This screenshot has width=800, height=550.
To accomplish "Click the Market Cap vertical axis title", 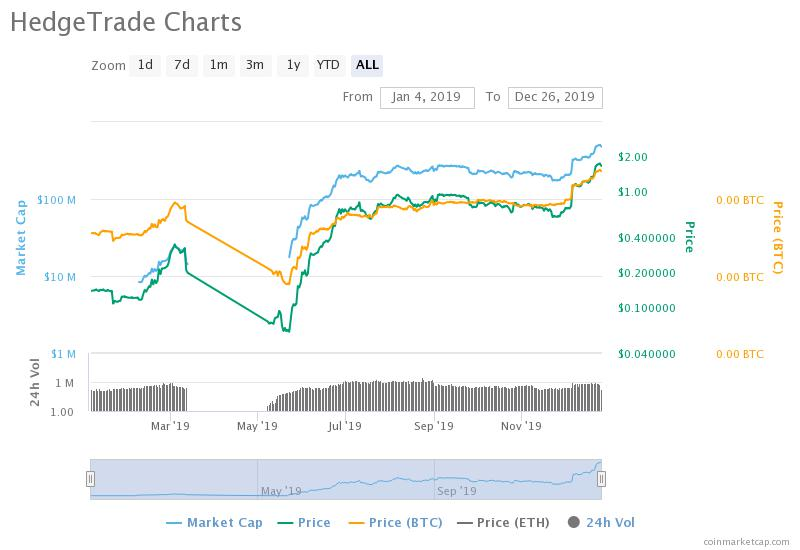I will click(x=21, y=238).
